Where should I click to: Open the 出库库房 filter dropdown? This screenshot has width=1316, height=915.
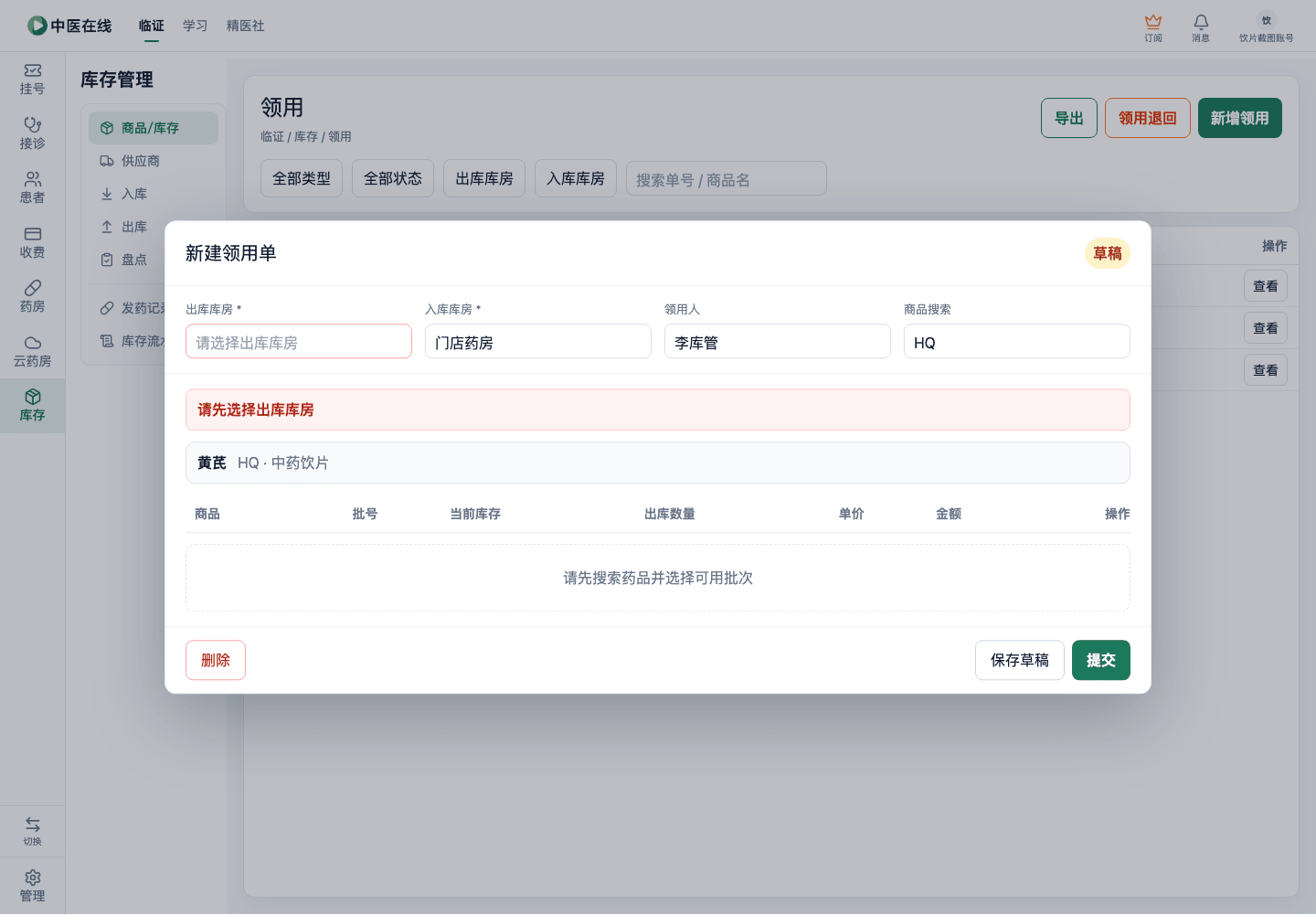(484, 178)
